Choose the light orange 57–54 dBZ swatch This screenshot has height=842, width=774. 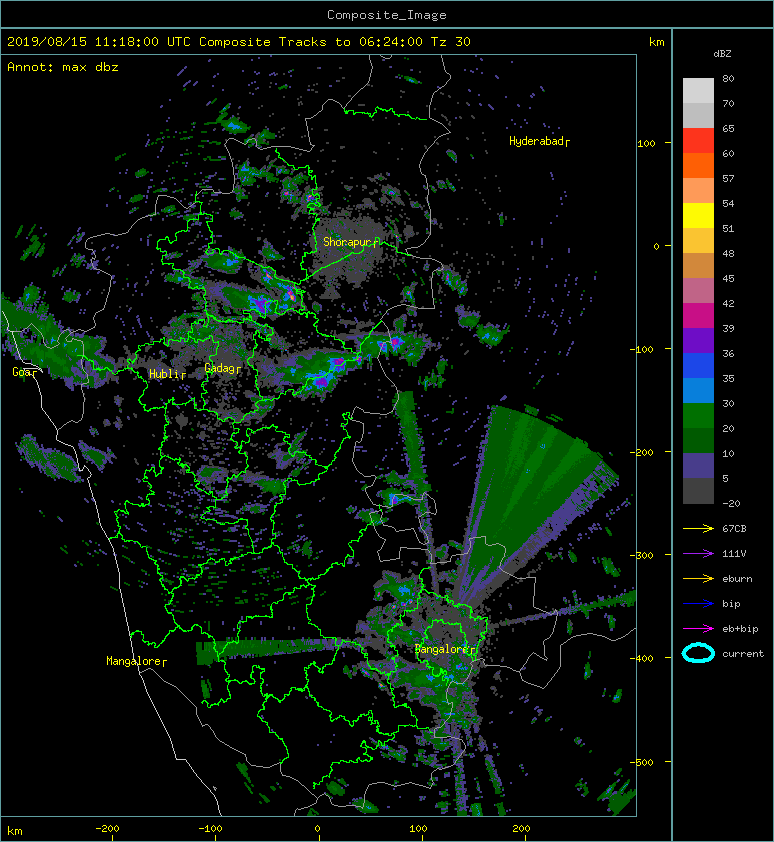(698, 191)
